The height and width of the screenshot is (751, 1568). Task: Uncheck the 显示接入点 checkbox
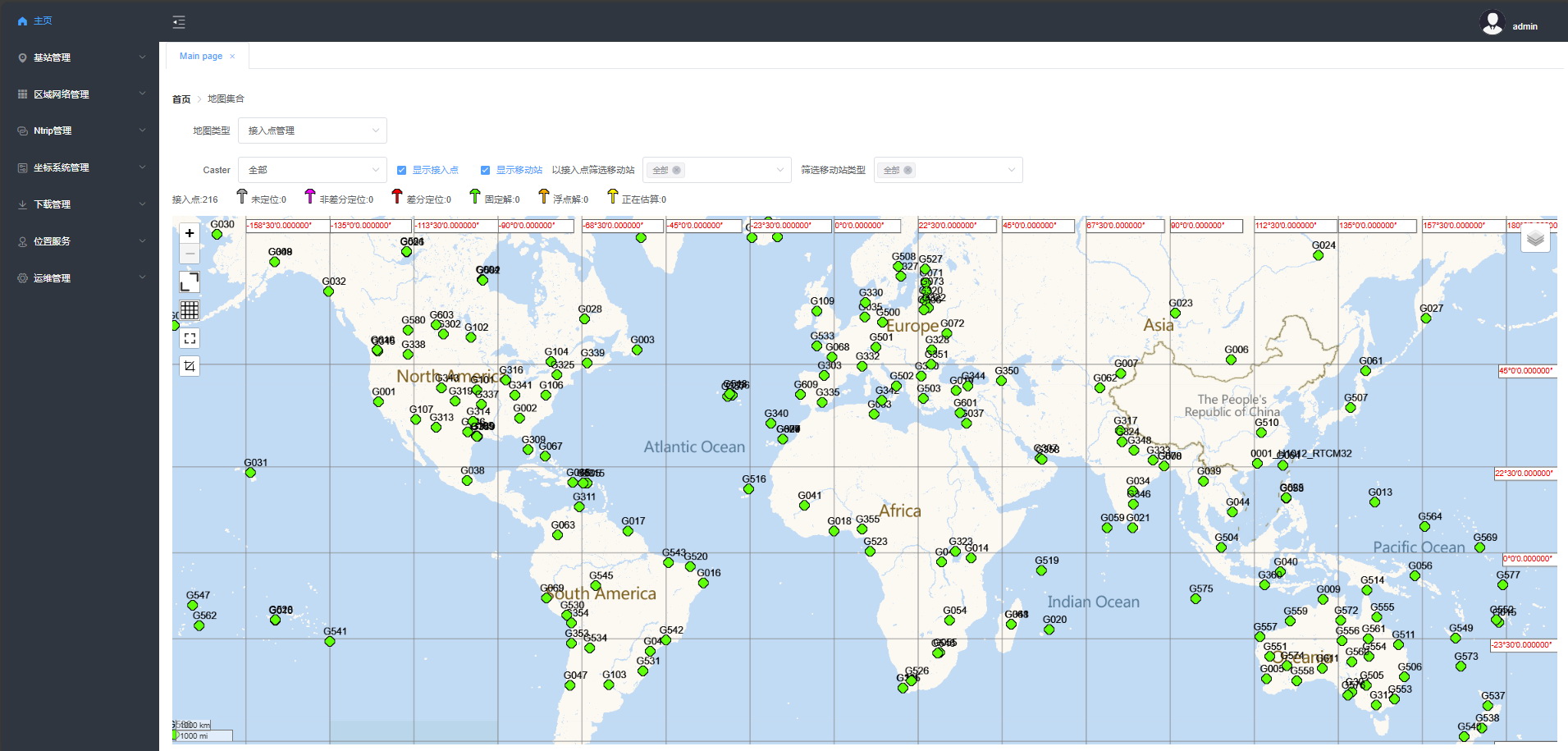pos(402,170)
